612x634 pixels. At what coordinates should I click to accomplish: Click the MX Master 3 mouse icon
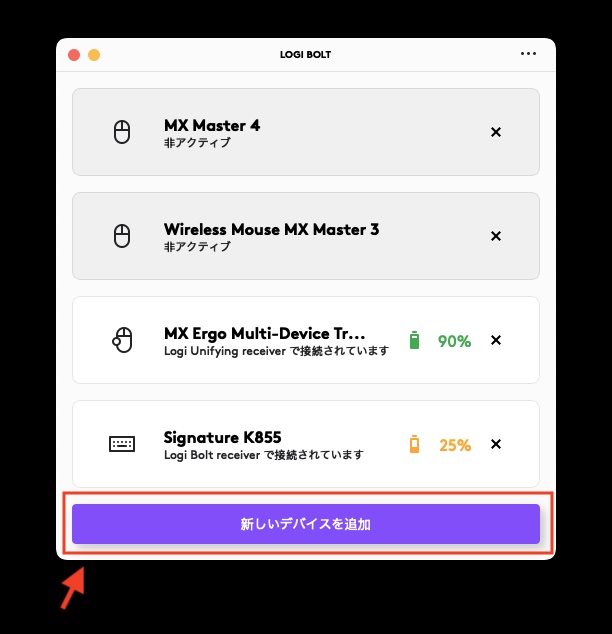click(x=122, y=236)
